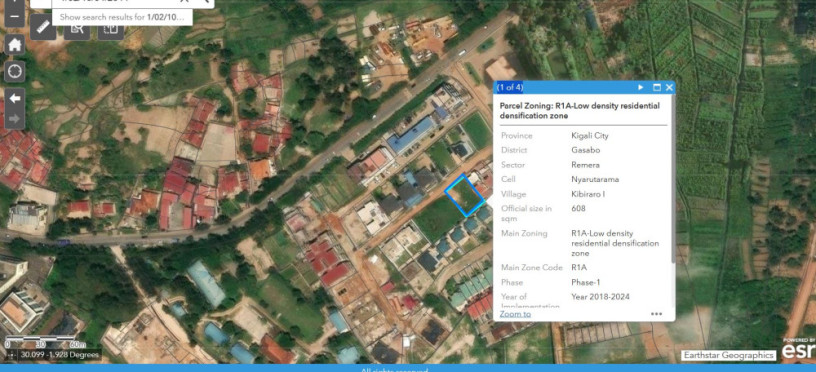
Task: Select the 'Year 2018-2024' value
Action: [x=600, y=297]
